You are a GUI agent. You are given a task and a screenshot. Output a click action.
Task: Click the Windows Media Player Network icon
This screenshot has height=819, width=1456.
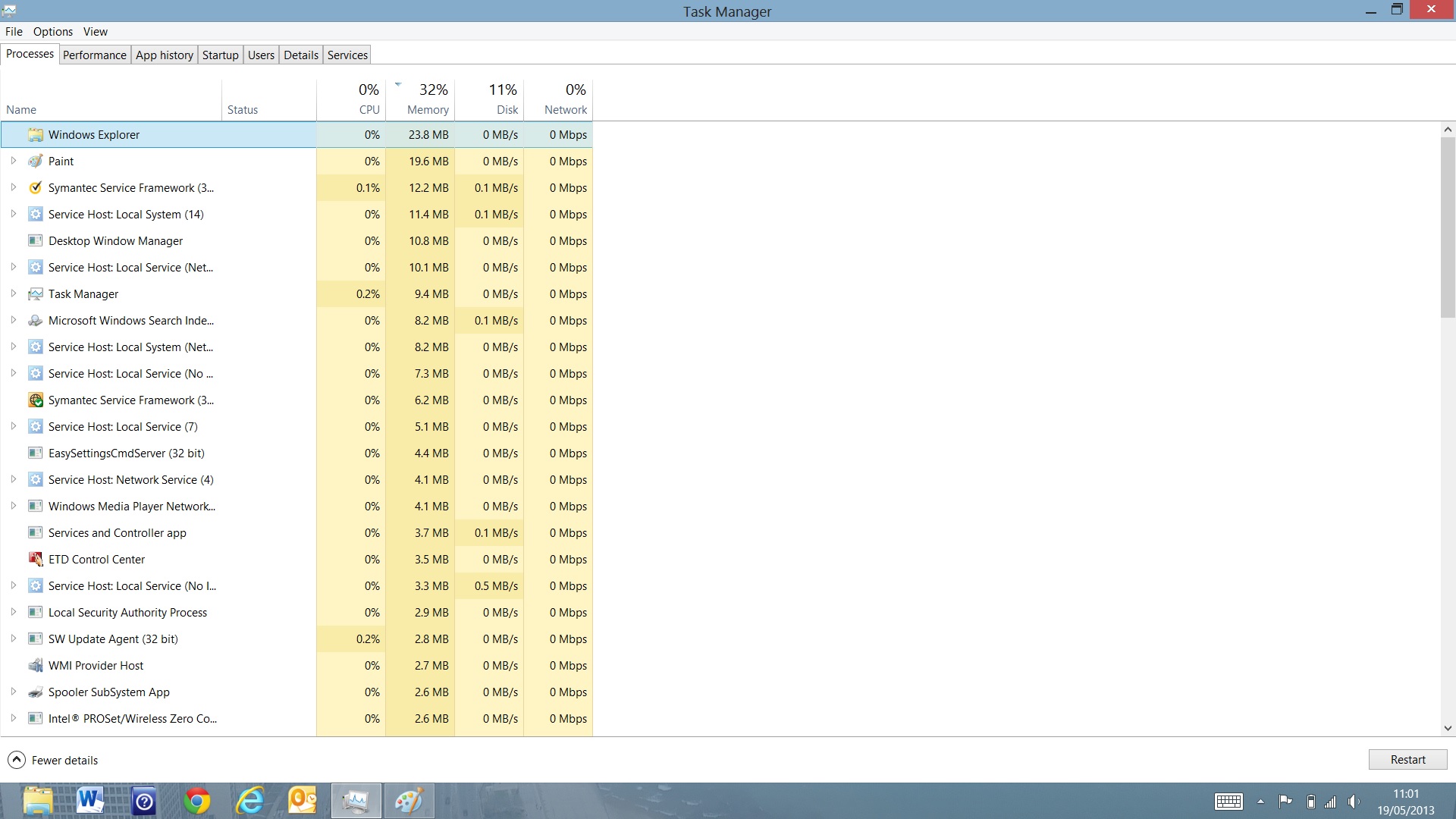[x=35, y=507]
